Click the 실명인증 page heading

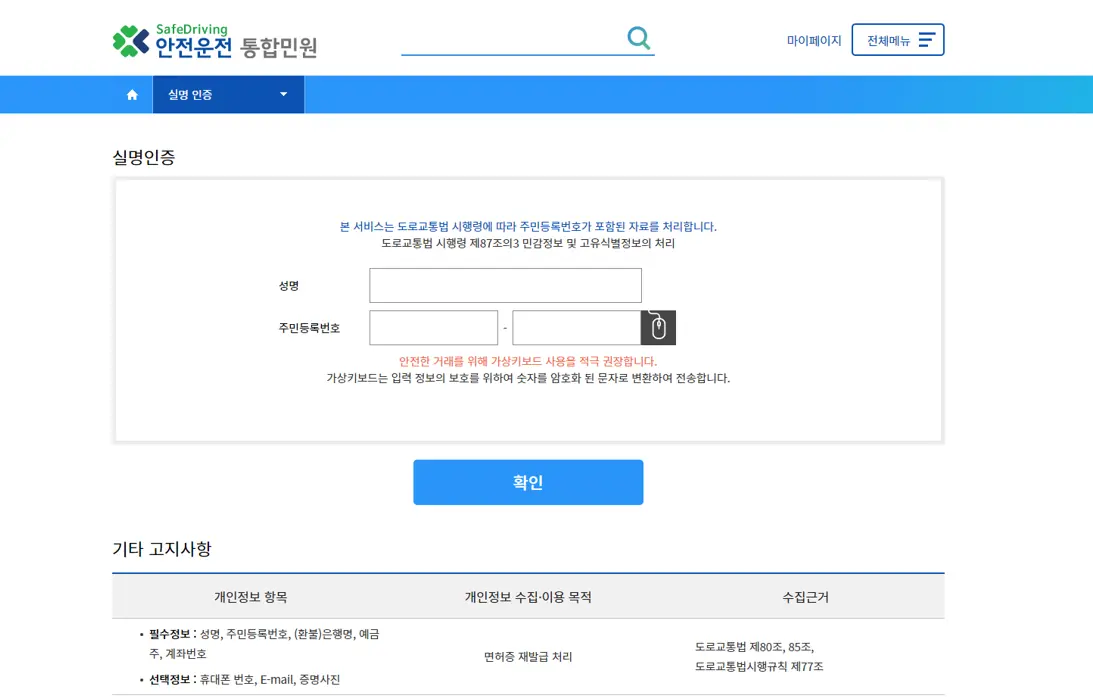pos(138,157)
